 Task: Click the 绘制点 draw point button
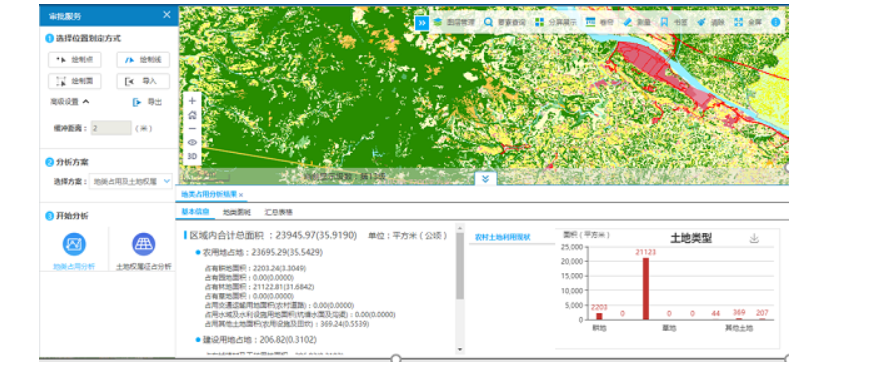tap(75, 60)
